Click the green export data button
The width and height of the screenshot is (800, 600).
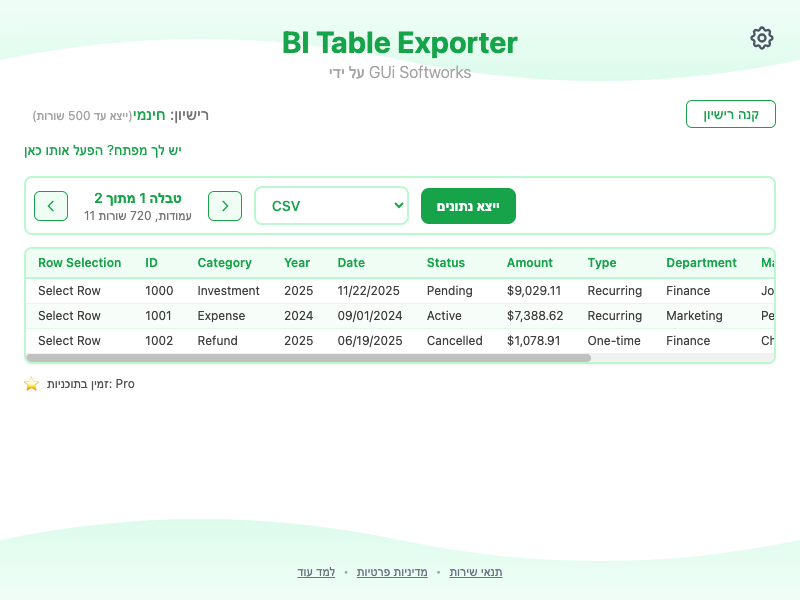coord(468,206)
